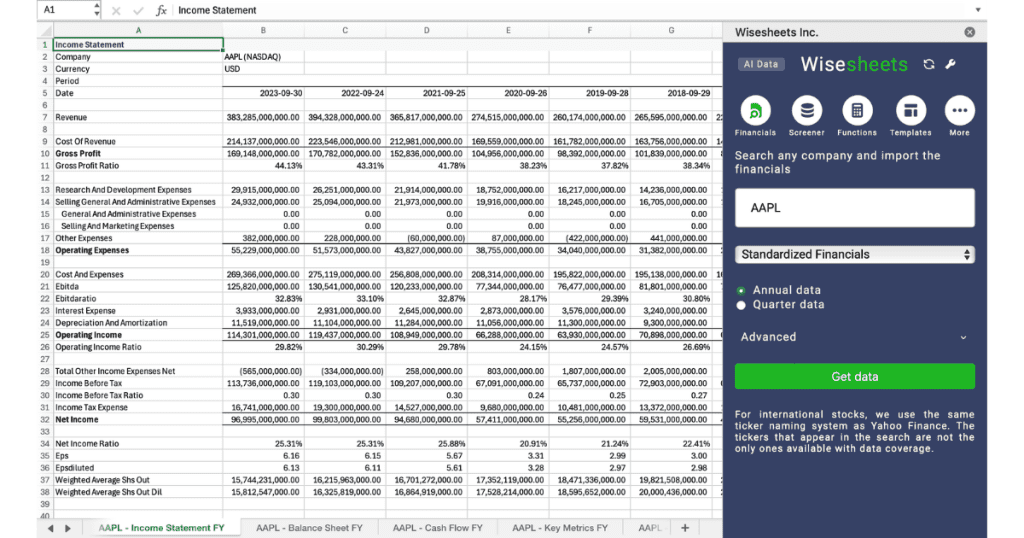This screenshot has height=538, width=1024.
Task: Open the wrench settings icon
Action: 950,64
